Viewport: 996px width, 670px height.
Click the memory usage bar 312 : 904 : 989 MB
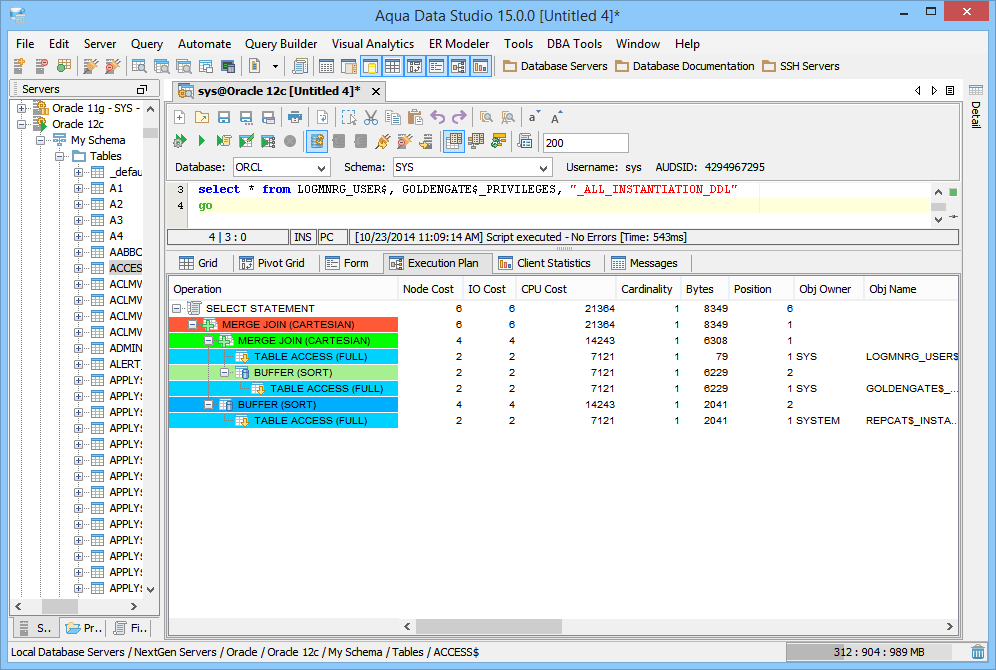(877, 652)
